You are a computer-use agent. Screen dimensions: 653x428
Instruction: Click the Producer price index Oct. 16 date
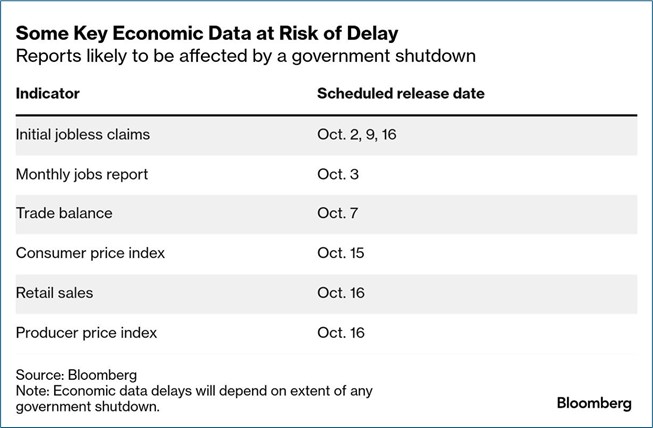point(341,331)
